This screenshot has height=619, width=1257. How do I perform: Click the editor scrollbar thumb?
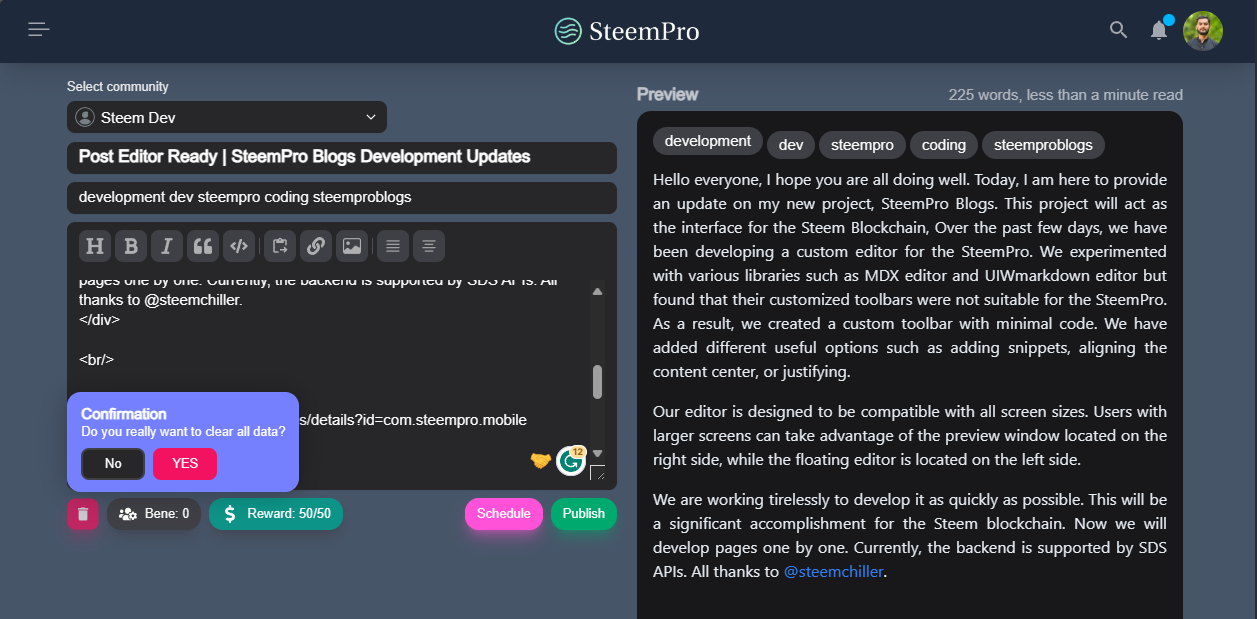pyautogui.click(x=597, y=382)
